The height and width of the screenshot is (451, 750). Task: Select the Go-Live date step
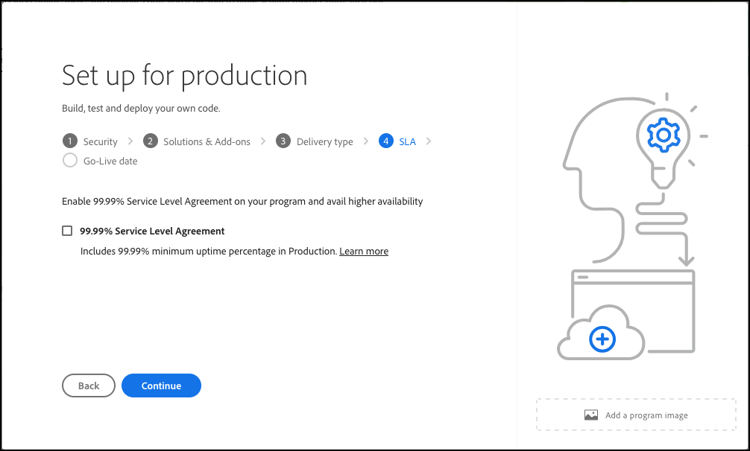tap(100, 161)
